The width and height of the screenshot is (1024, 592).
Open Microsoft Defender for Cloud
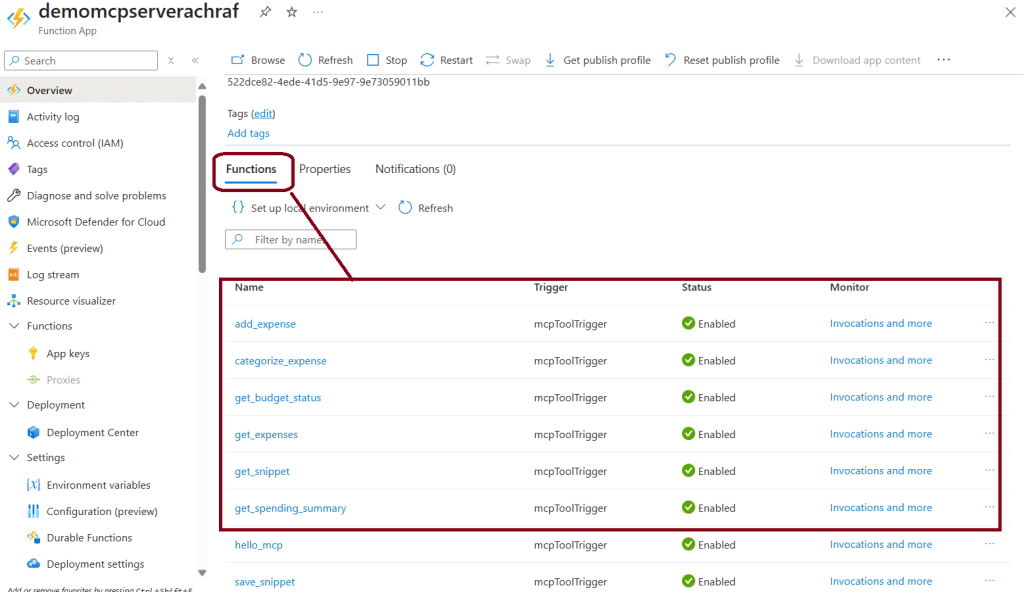click(x=95, y=222)
